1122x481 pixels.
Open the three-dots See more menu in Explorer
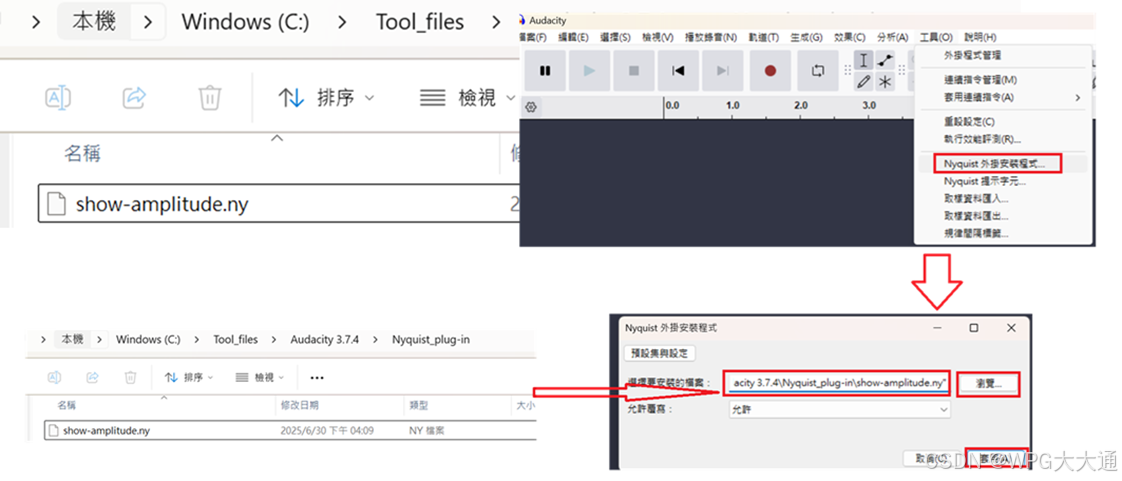coord(317,377)
